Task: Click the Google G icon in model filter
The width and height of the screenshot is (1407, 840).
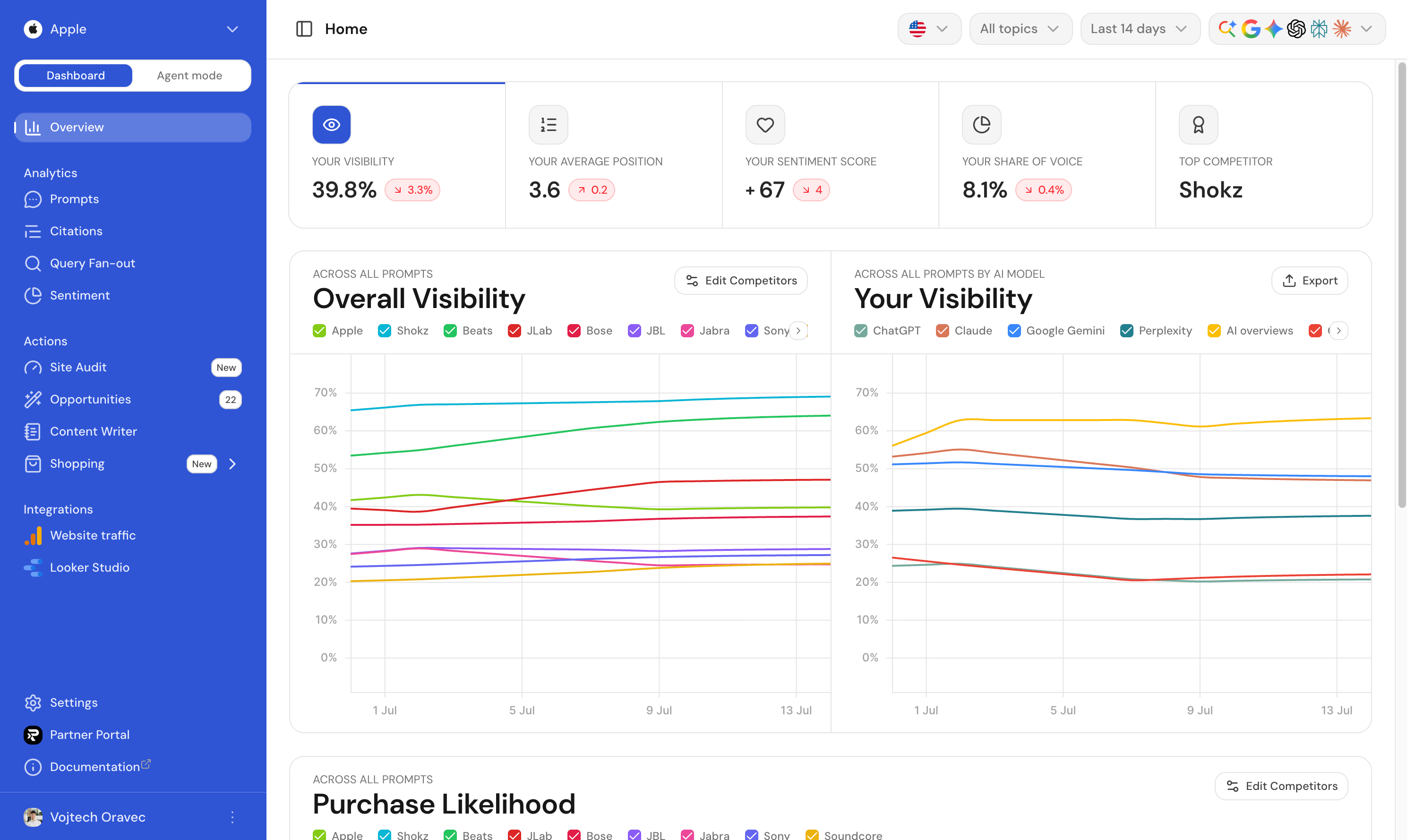Action: pos(1250,29)
